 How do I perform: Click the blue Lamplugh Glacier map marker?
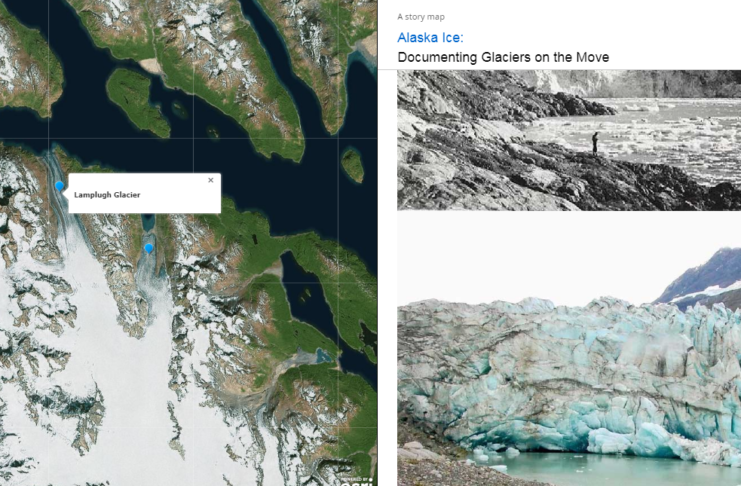59,186
